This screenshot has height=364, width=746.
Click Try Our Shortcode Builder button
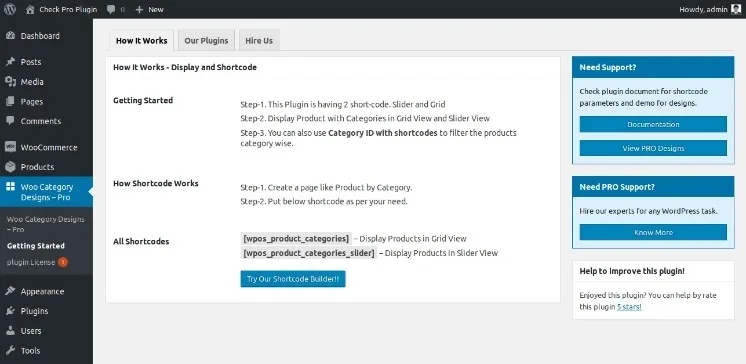(x=293, y=279)
